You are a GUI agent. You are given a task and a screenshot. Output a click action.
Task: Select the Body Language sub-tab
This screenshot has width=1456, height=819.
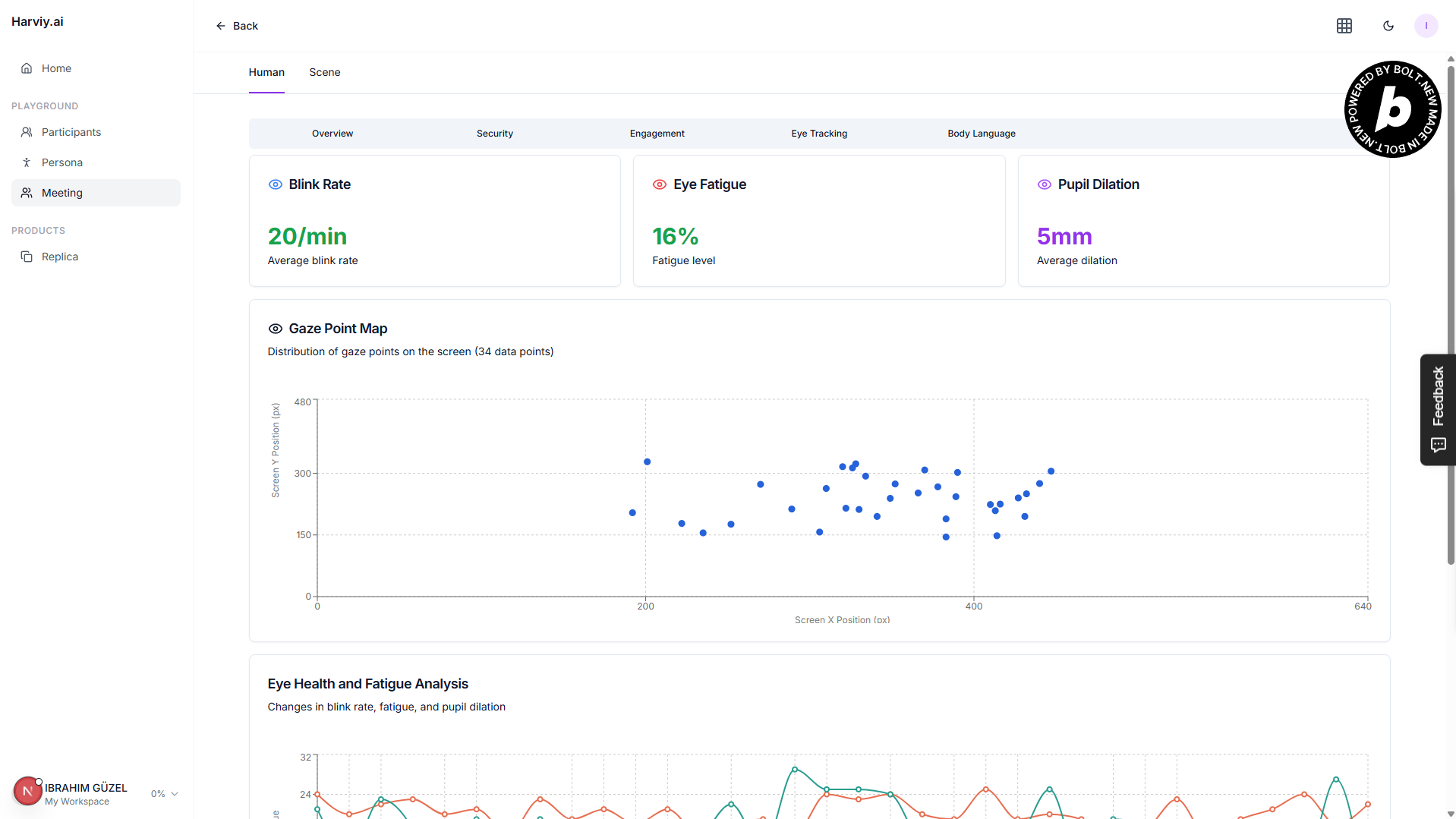pos(981,134)
